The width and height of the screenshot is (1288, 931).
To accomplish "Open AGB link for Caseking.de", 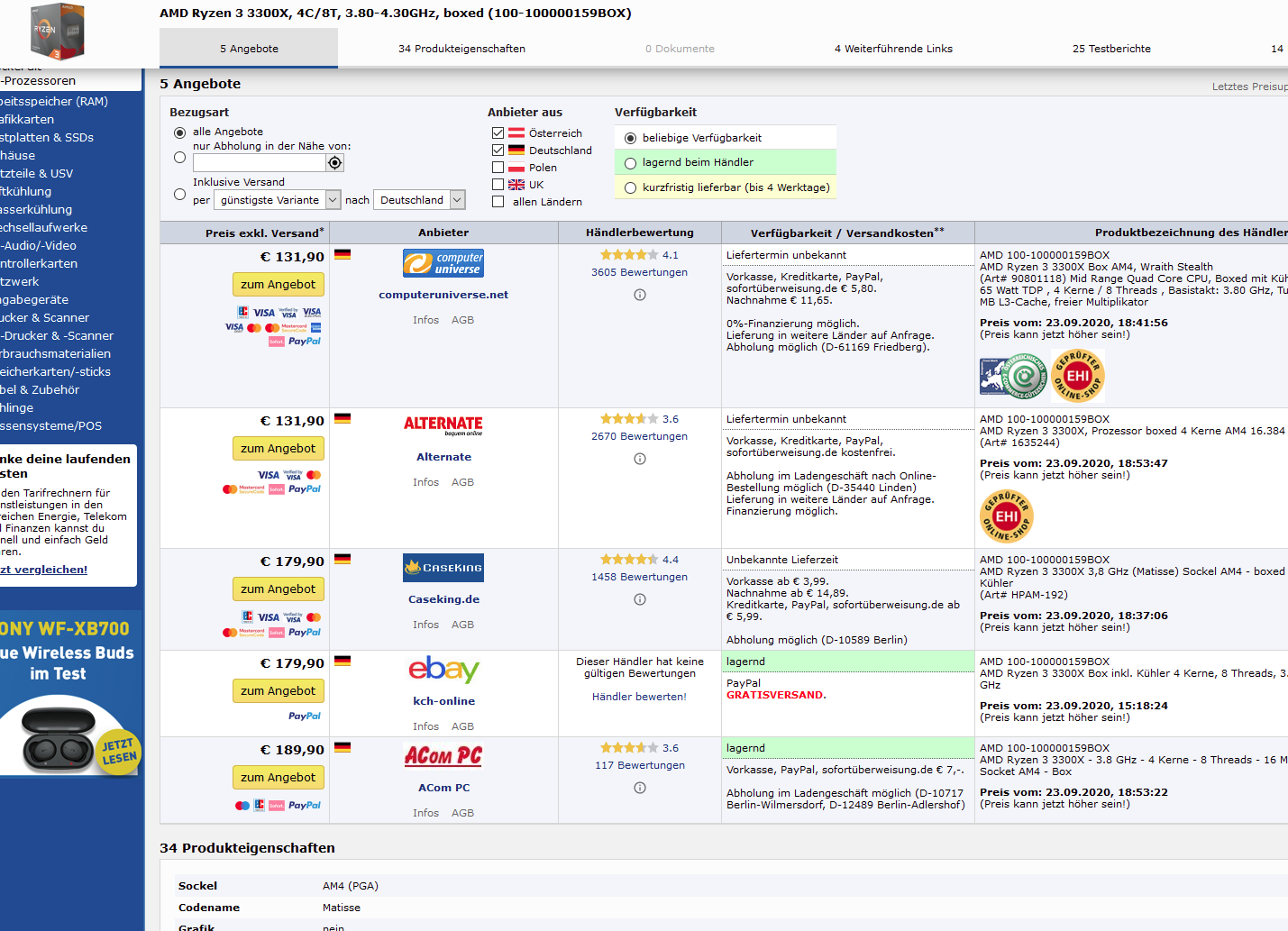I will (462, 625).
